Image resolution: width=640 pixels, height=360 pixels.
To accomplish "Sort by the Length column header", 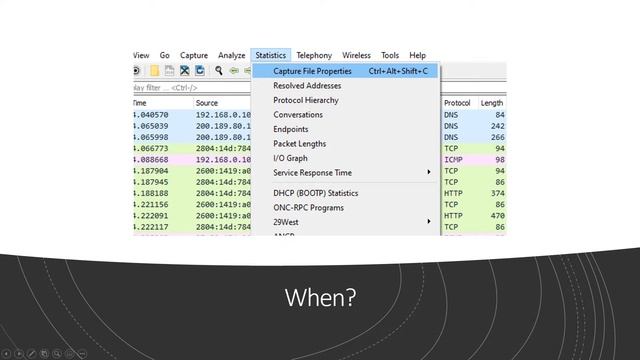I will [492, 103].
